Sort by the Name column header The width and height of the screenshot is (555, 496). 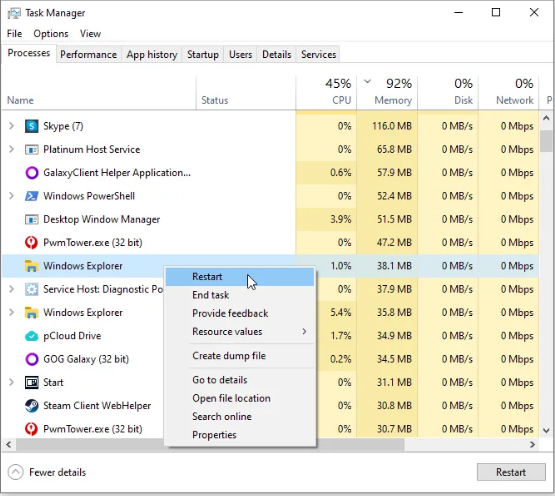click(x=99, y=93)
